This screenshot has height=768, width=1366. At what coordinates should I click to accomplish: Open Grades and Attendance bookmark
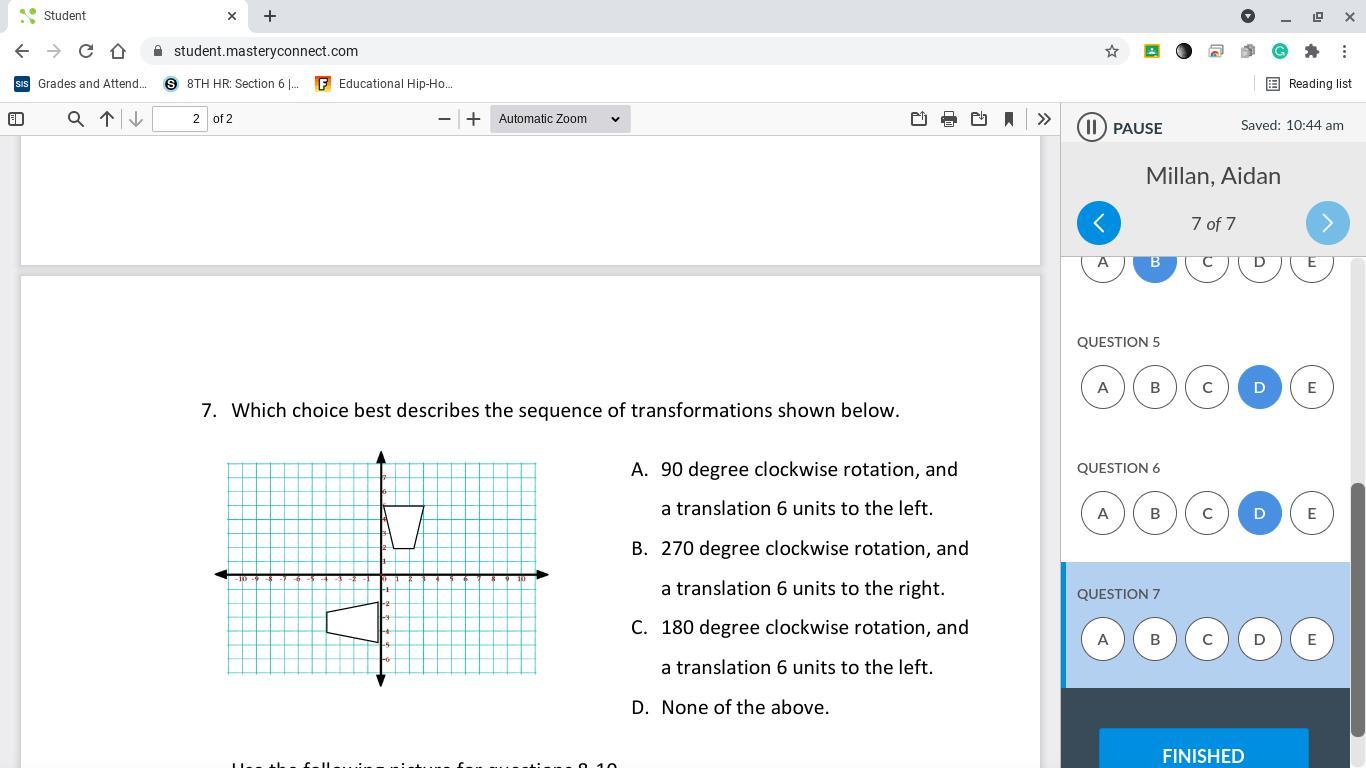tap(80, 84)
